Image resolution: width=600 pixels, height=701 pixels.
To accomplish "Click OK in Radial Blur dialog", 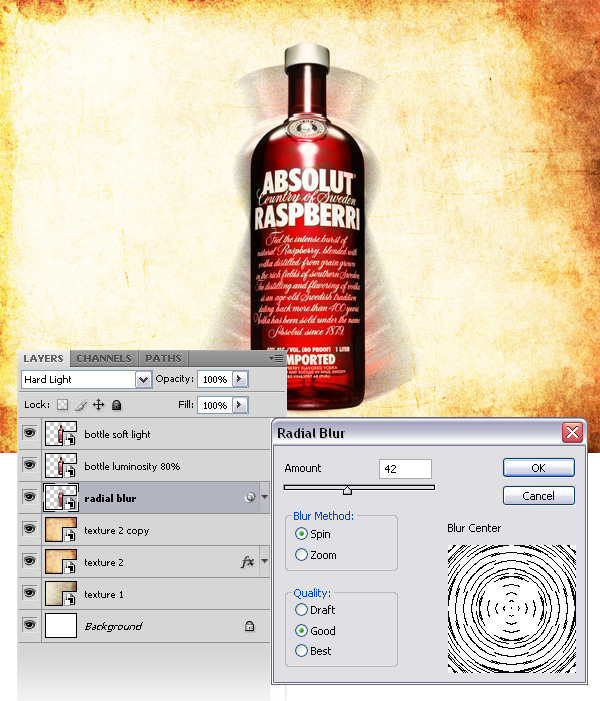I will pos(538,468).
